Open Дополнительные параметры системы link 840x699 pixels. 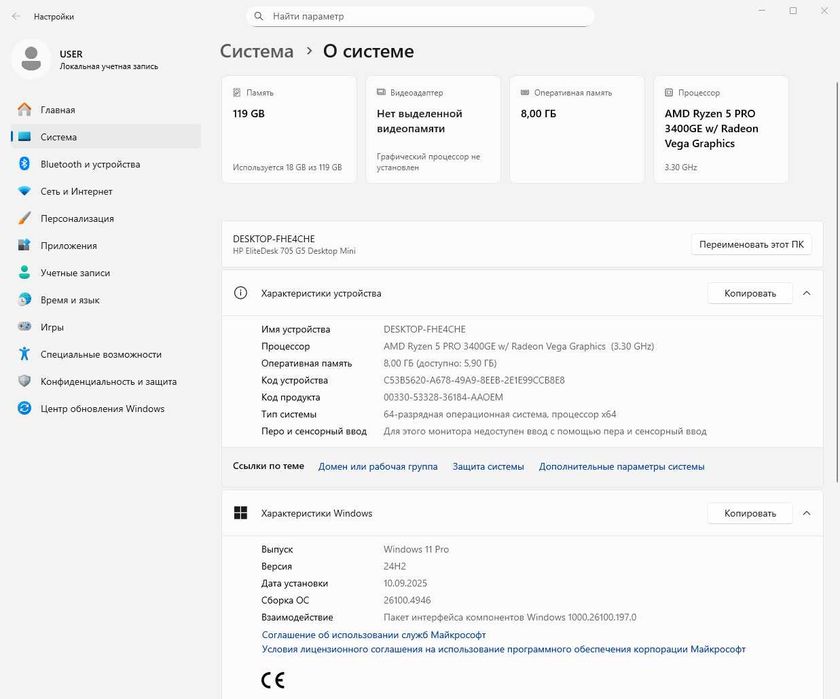pyautogui.click(x=621, y=466)
